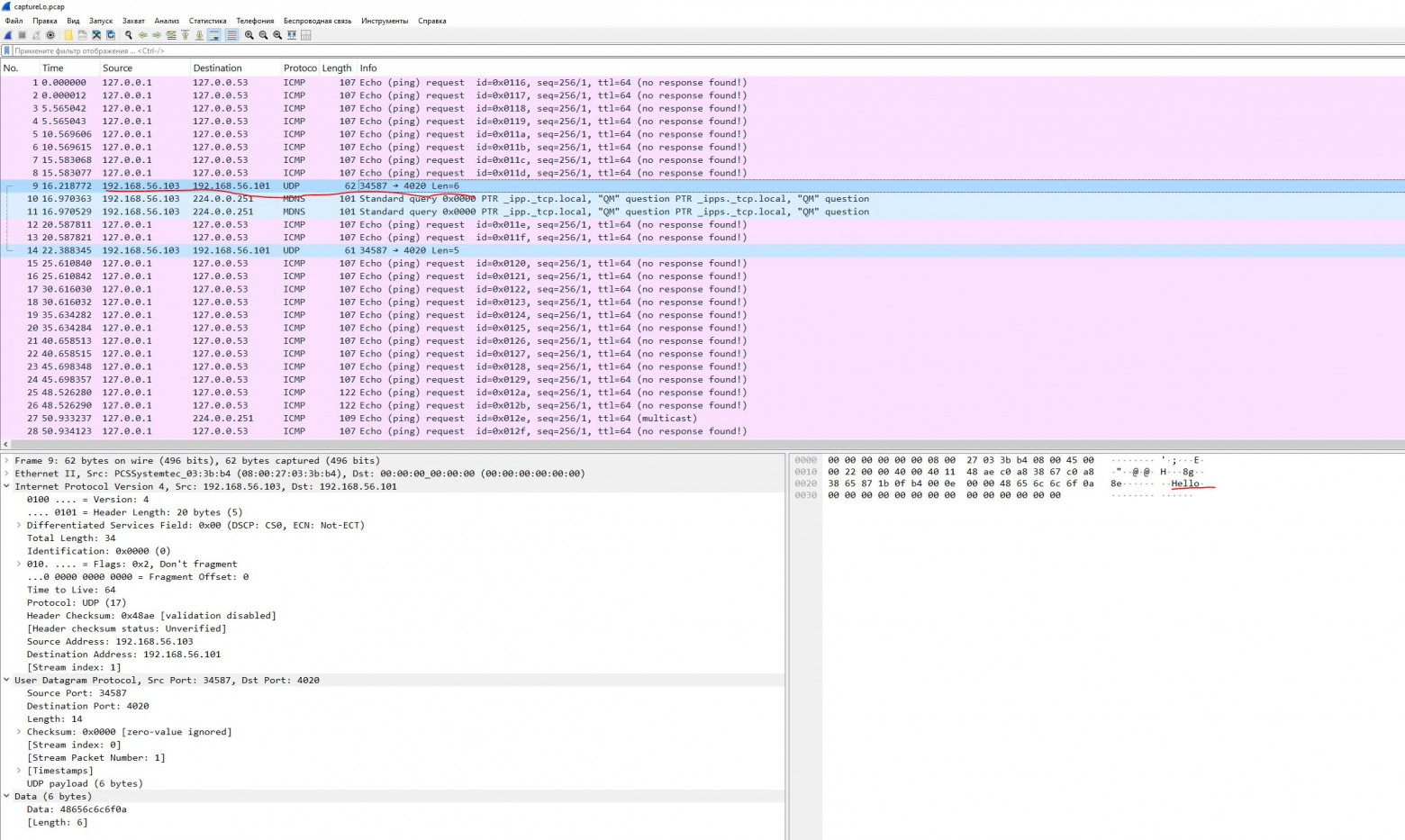The height and width of the screenshot is (840, 1405).
Task: Open the Беспроводная связь menu
Action: (317, 21)
